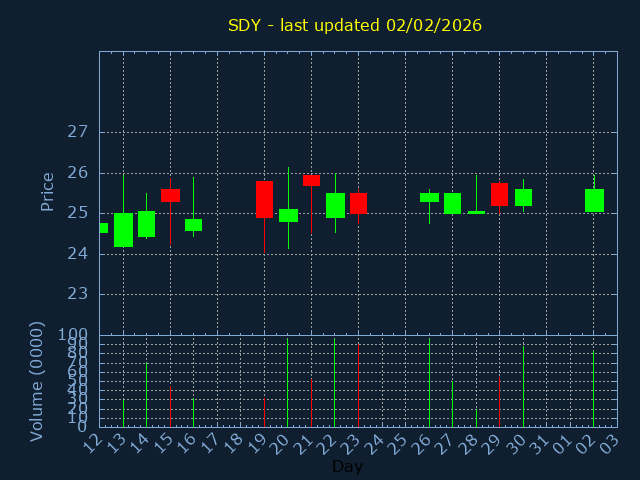Click the green volume bar for day 14
This screenshot has height=480, width=640.
point(147,395)
